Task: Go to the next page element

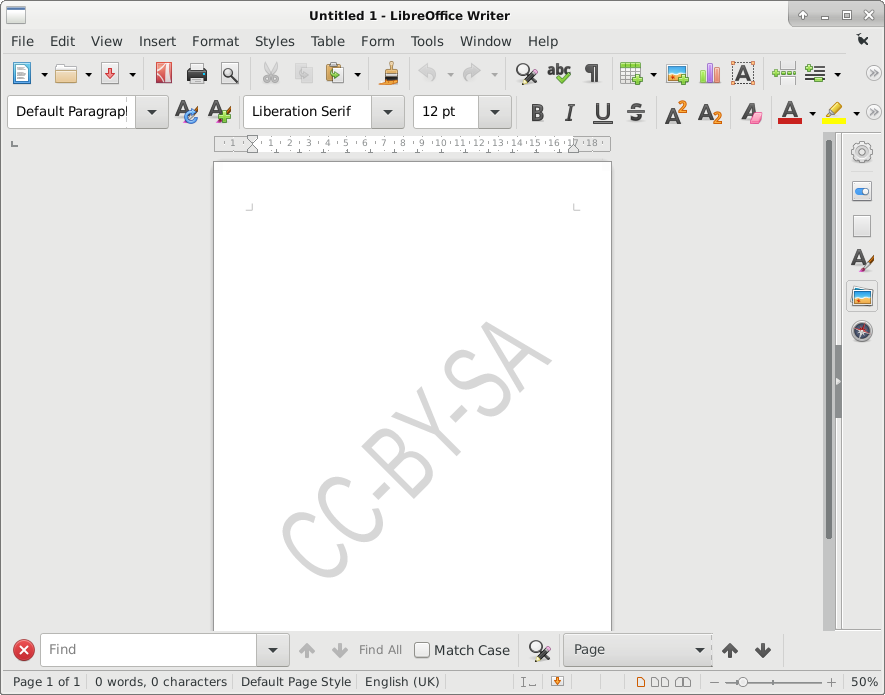Action: (x=763, y=650)
